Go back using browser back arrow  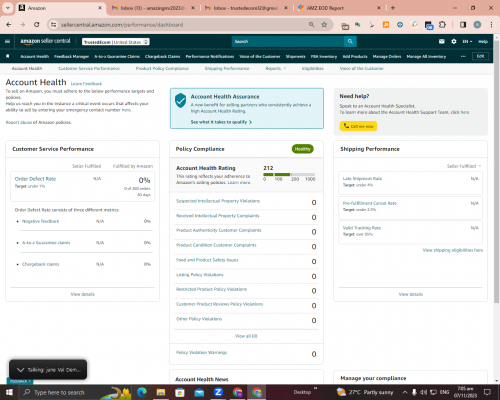pyautogui.click(x=9, y=25)
